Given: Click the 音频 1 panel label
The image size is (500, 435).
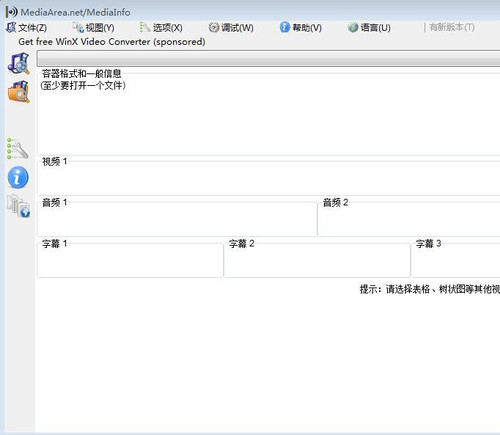Looking at the screenshot, I should [x=54, y=202].
